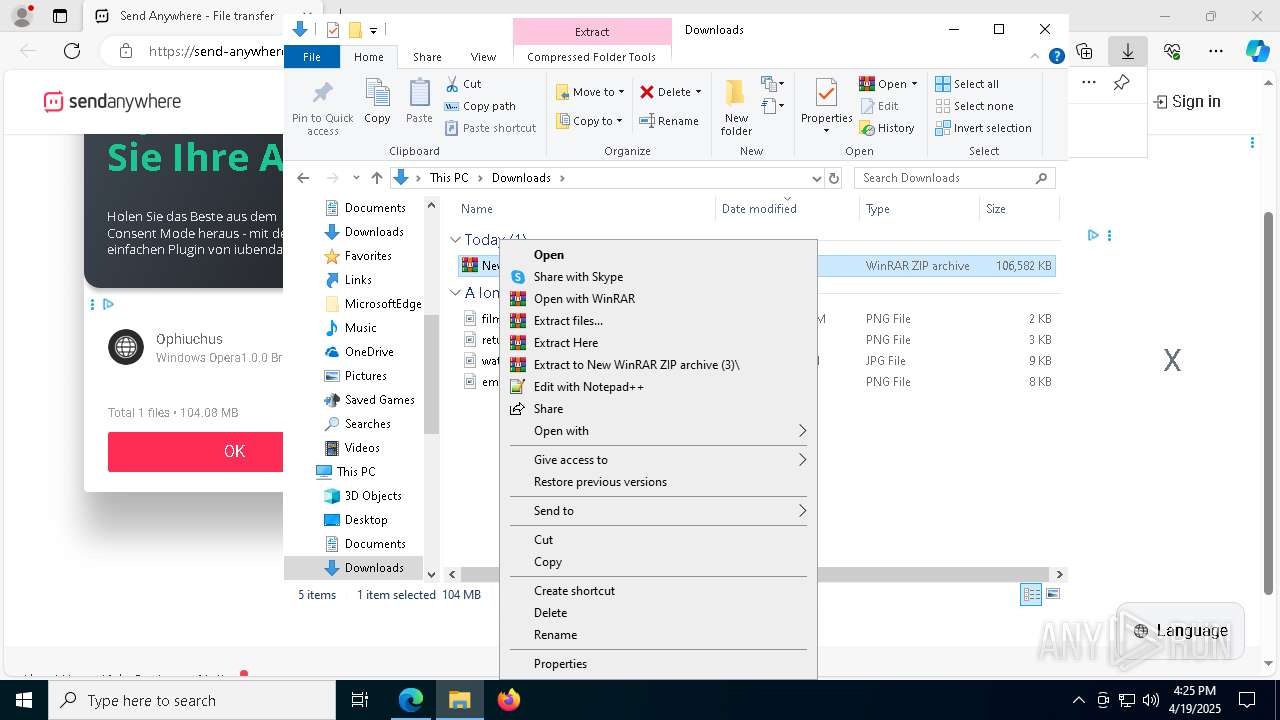Switch to the View ribbon tab
Viewport: 1280px width, 720px height.
483,57
